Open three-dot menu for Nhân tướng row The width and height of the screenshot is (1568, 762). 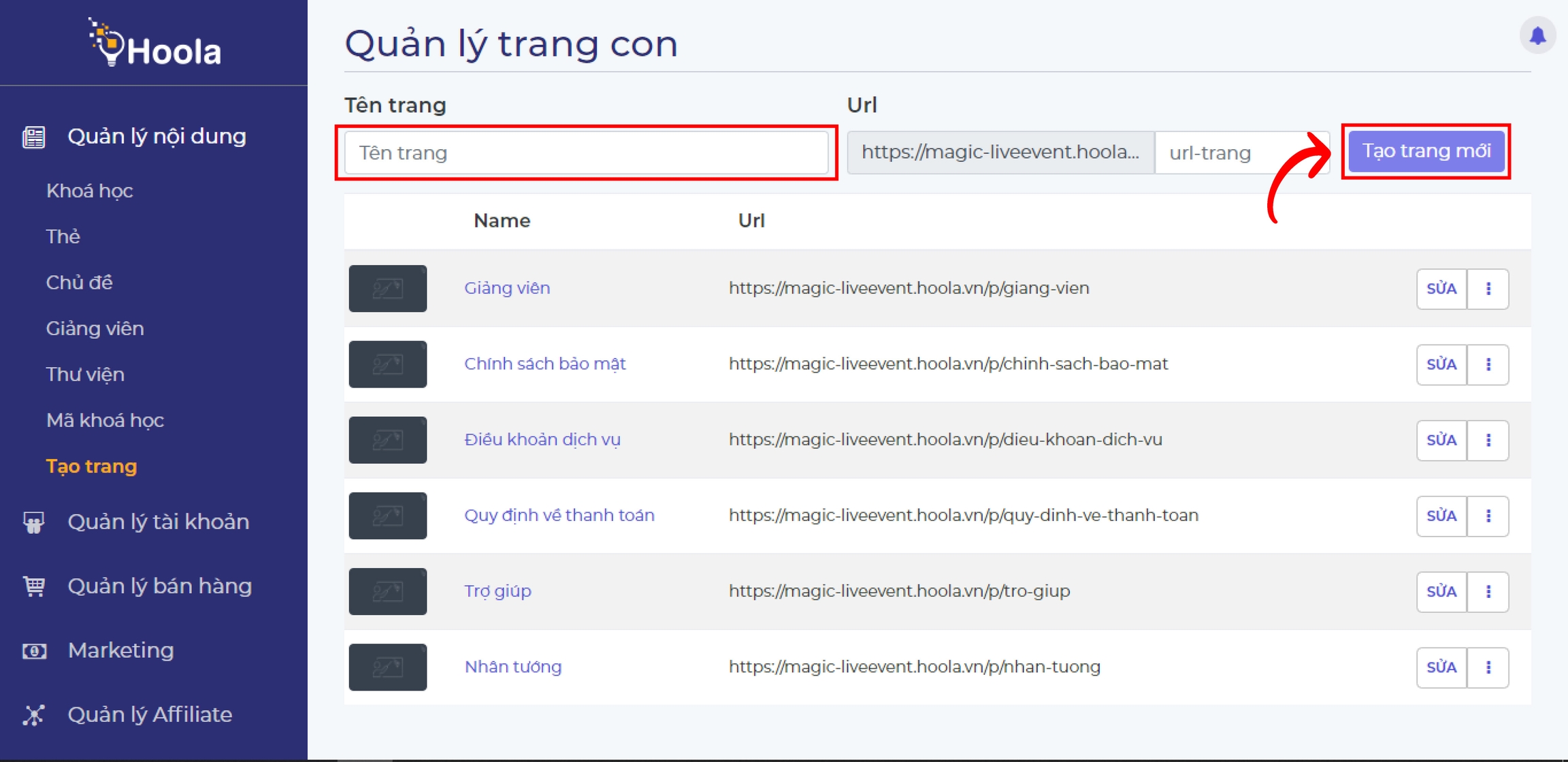(x=1488, y=667)
